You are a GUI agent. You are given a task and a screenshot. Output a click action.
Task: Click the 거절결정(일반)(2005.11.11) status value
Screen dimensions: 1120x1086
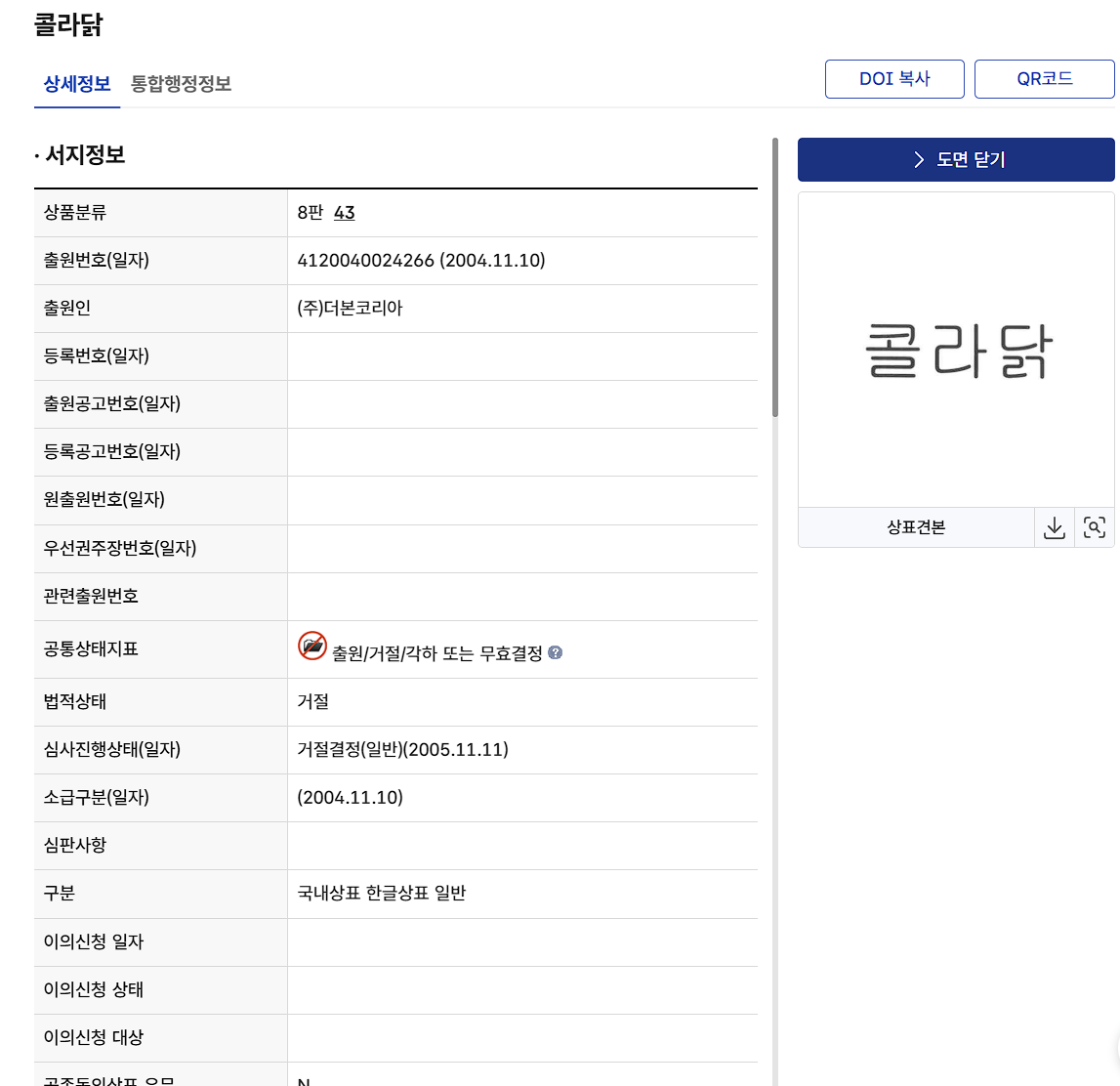coord(402,750)
